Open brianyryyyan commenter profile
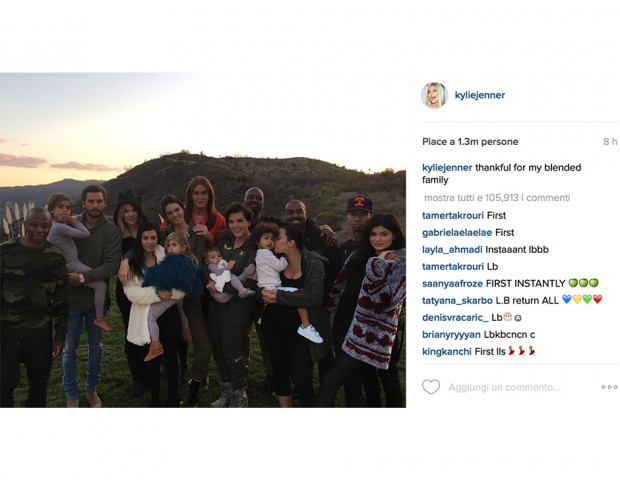620x481 pixels. tap(451, 335)
